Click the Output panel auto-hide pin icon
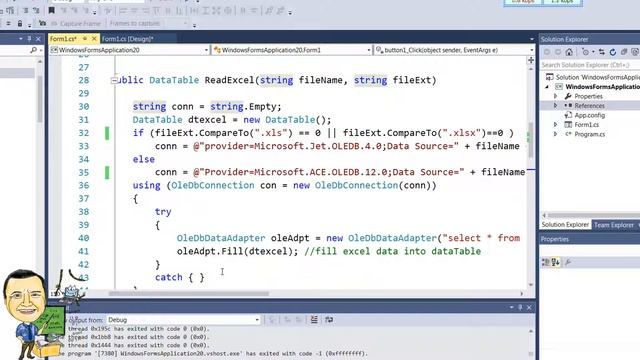This screenshot has height=360, width=640. coord(520,307)
